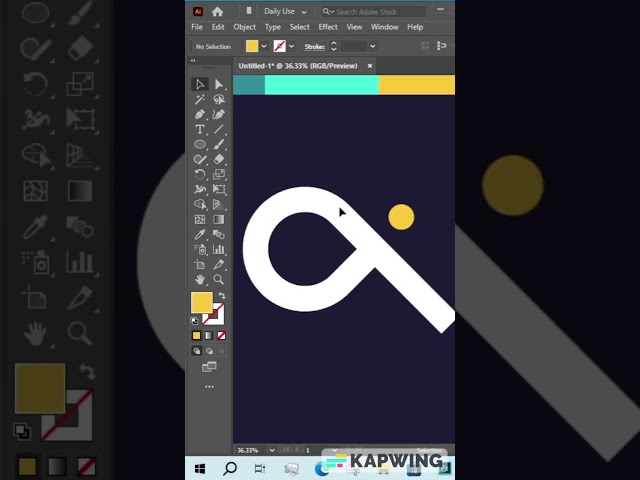Select the Shaper tool
Viewport: 640px width, 480px height.
pyautogui.click(x=200, y=160)
